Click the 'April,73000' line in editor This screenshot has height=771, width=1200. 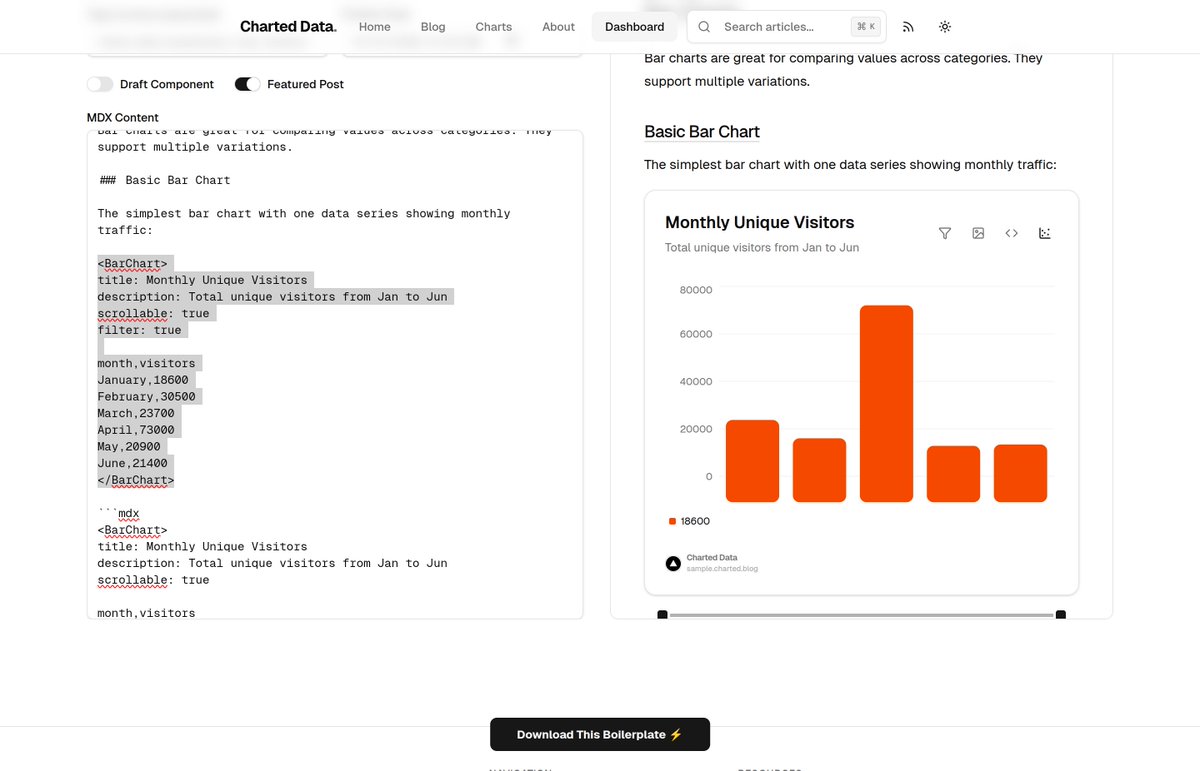pyautogui.click(x=136, y=430)
